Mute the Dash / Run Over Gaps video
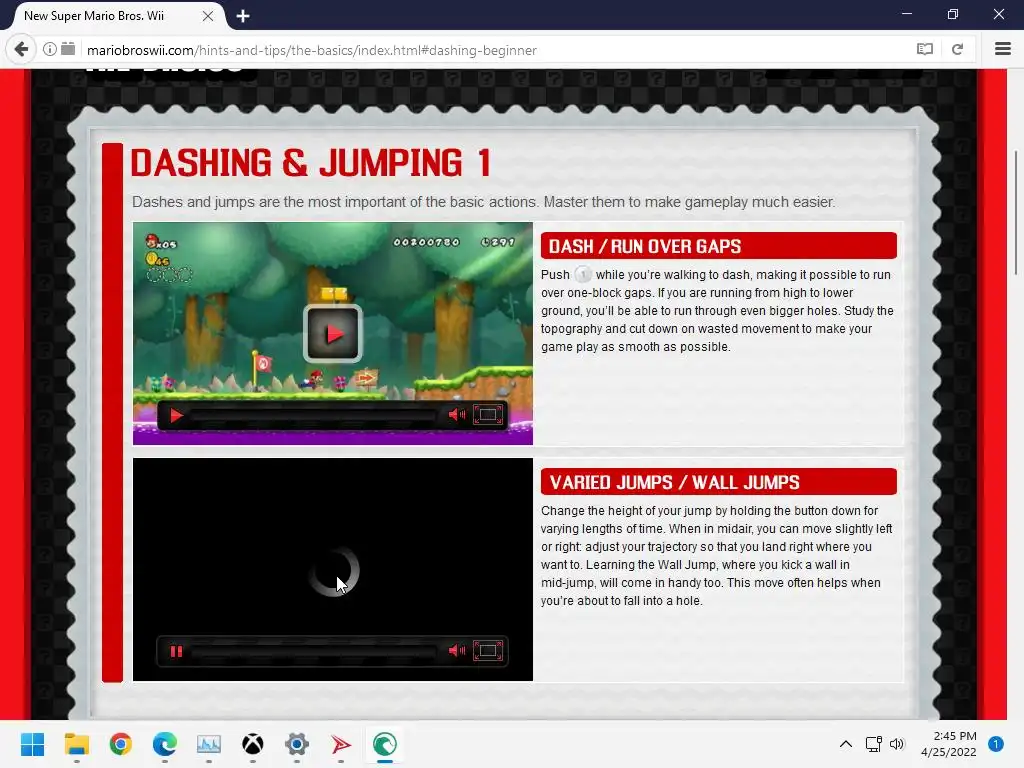This screenshot has width=1024, height=768. tap(456, 415)
